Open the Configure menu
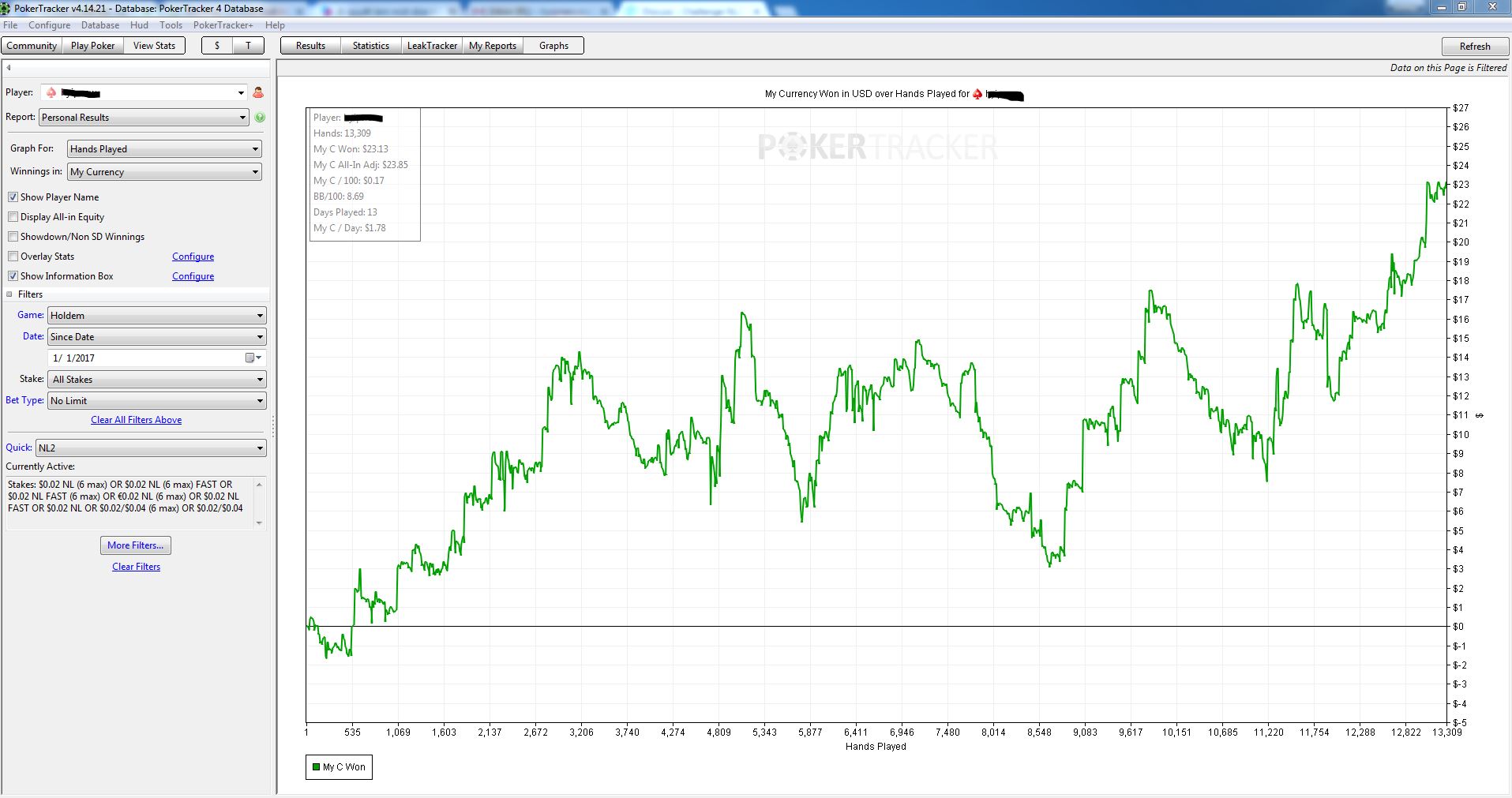The width and height of the screenshot is (1512, 798). point(49,25)
